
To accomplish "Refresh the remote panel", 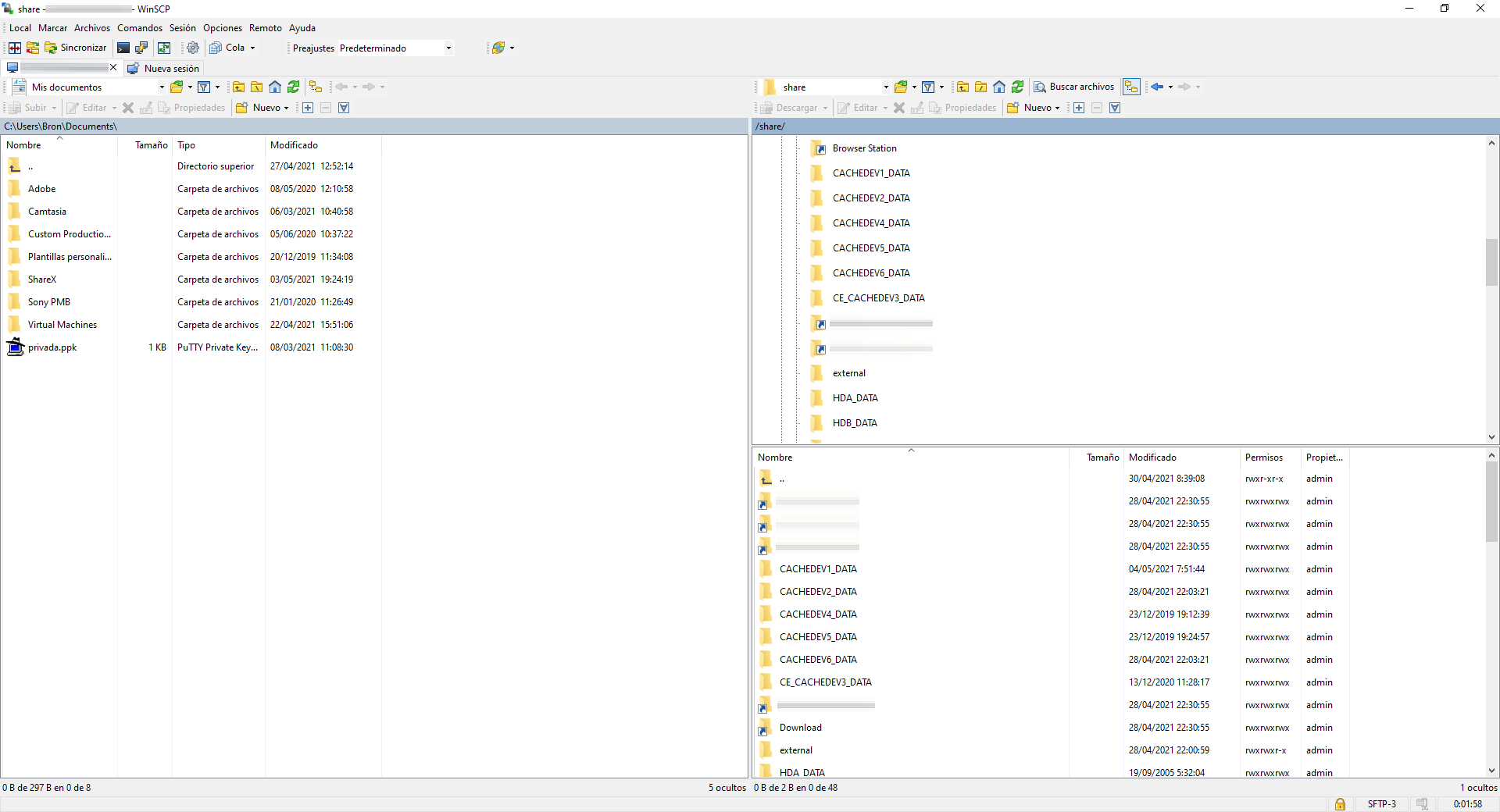I will 1017,87.
